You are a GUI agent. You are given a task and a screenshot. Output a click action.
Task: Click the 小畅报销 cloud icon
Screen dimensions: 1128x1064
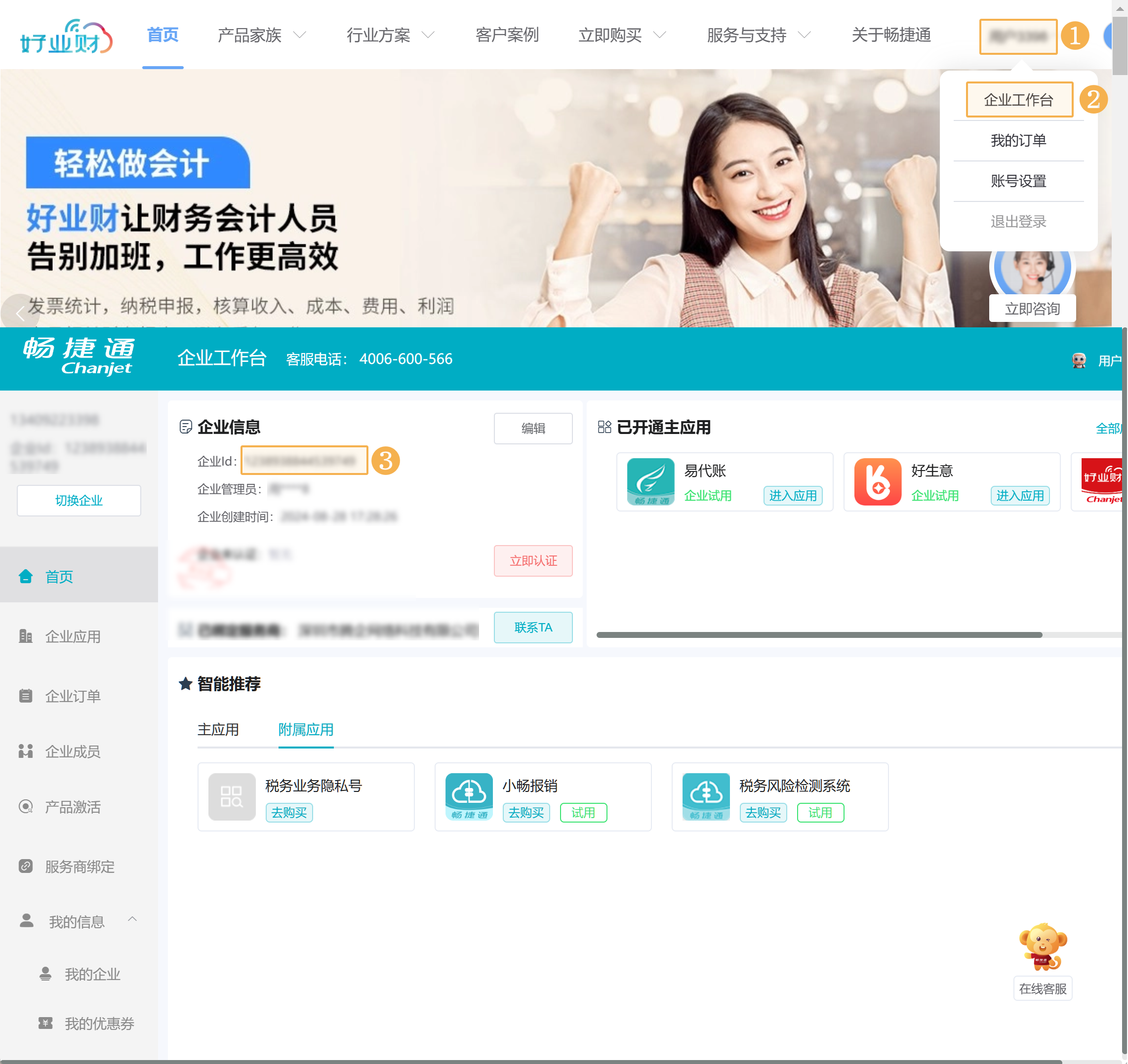click(x=469, y=796)
